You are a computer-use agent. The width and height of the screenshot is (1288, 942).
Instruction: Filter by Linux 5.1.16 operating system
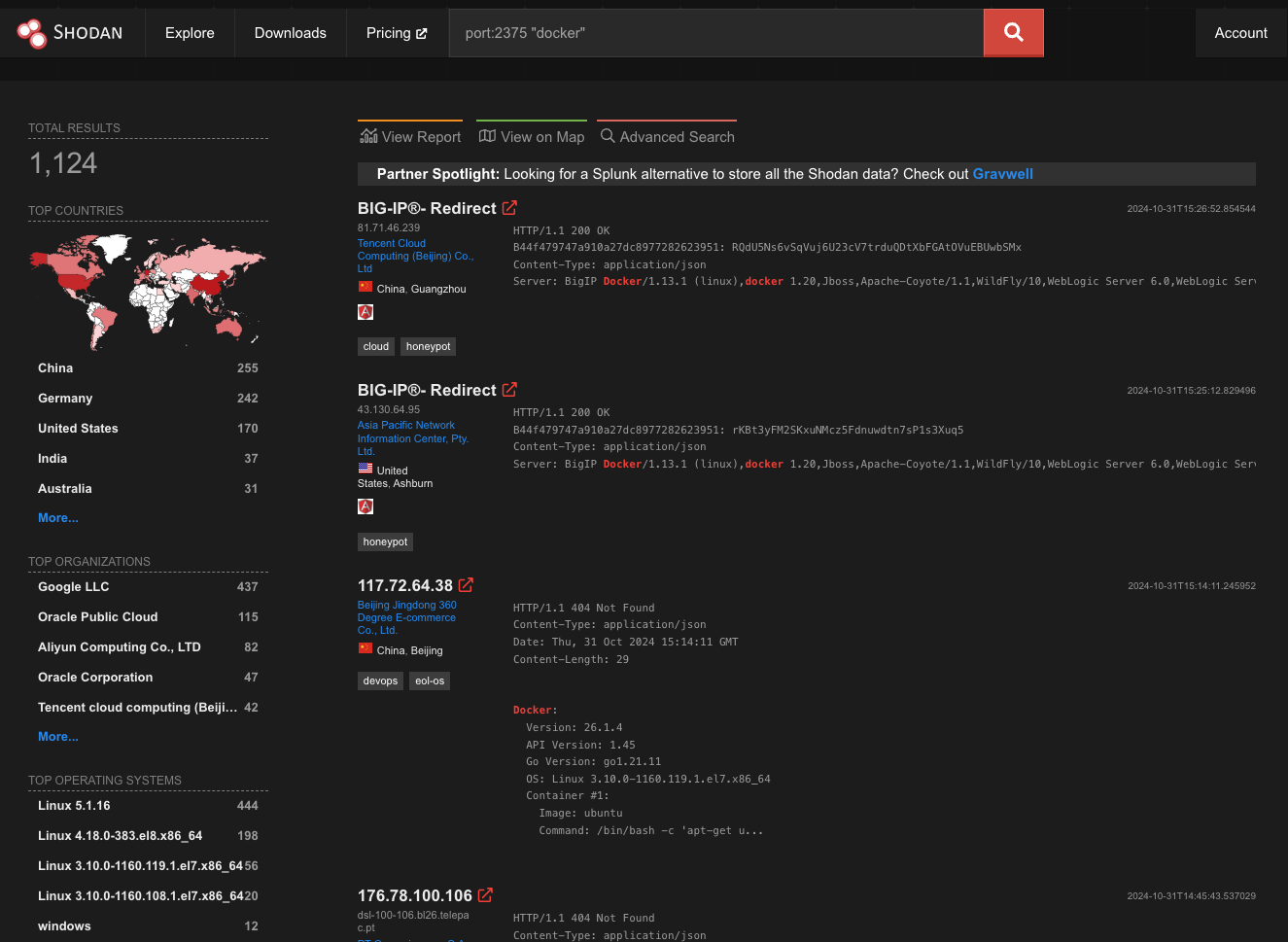[148, 806]
